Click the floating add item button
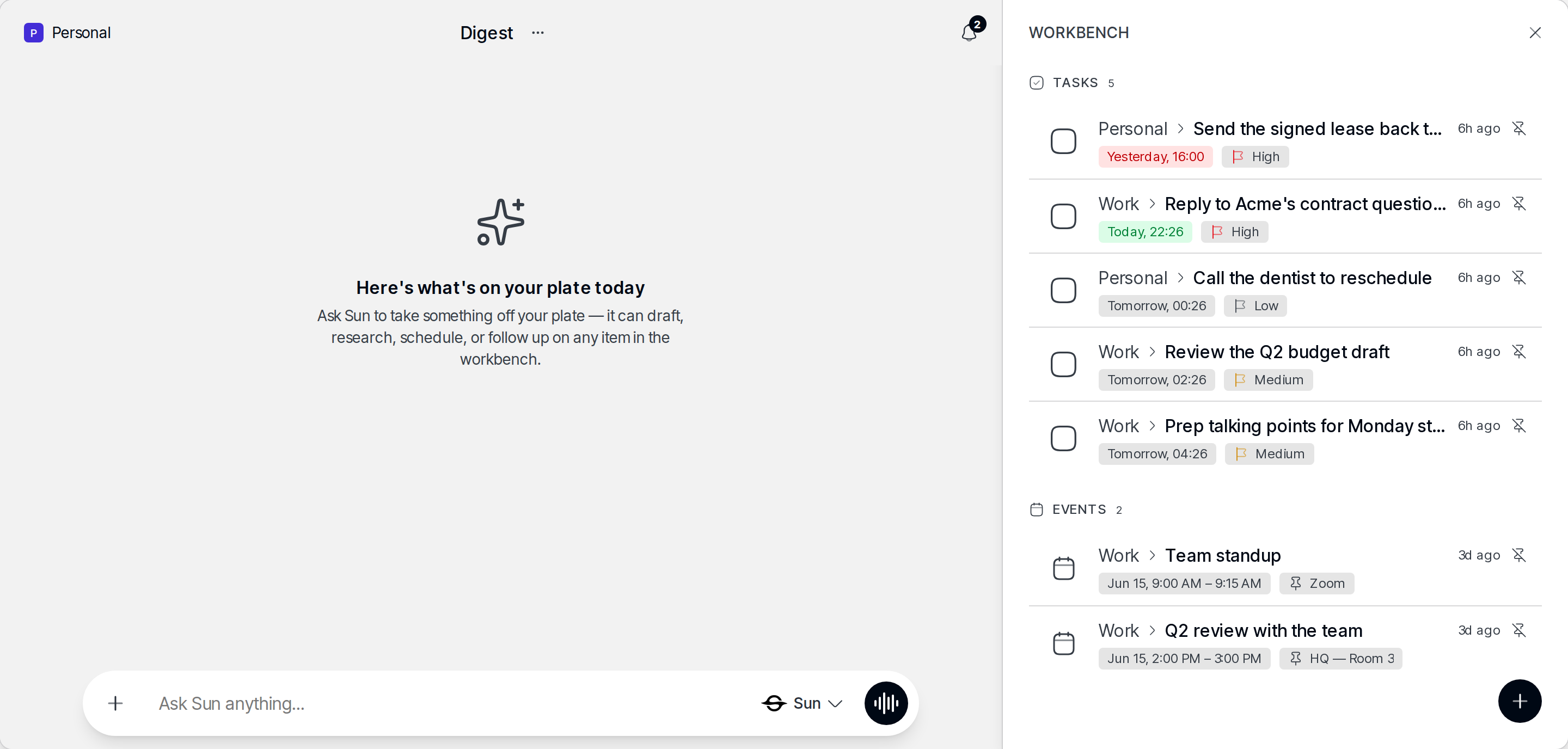The width and height of the screenshot is (1568, 749). [x=1520, y=701]
